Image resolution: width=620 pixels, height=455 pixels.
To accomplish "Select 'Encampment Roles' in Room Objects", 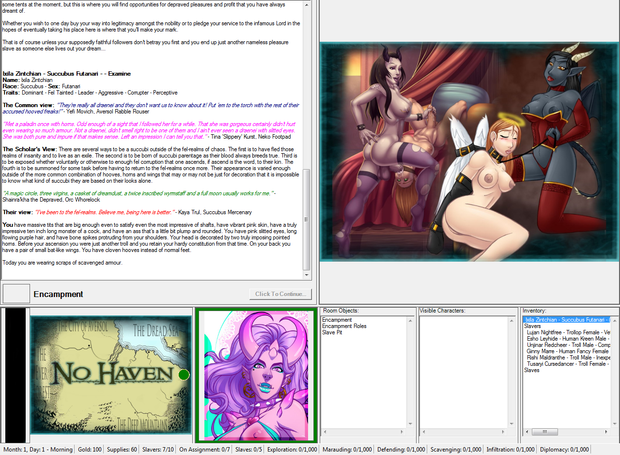I will coord(344,326).
